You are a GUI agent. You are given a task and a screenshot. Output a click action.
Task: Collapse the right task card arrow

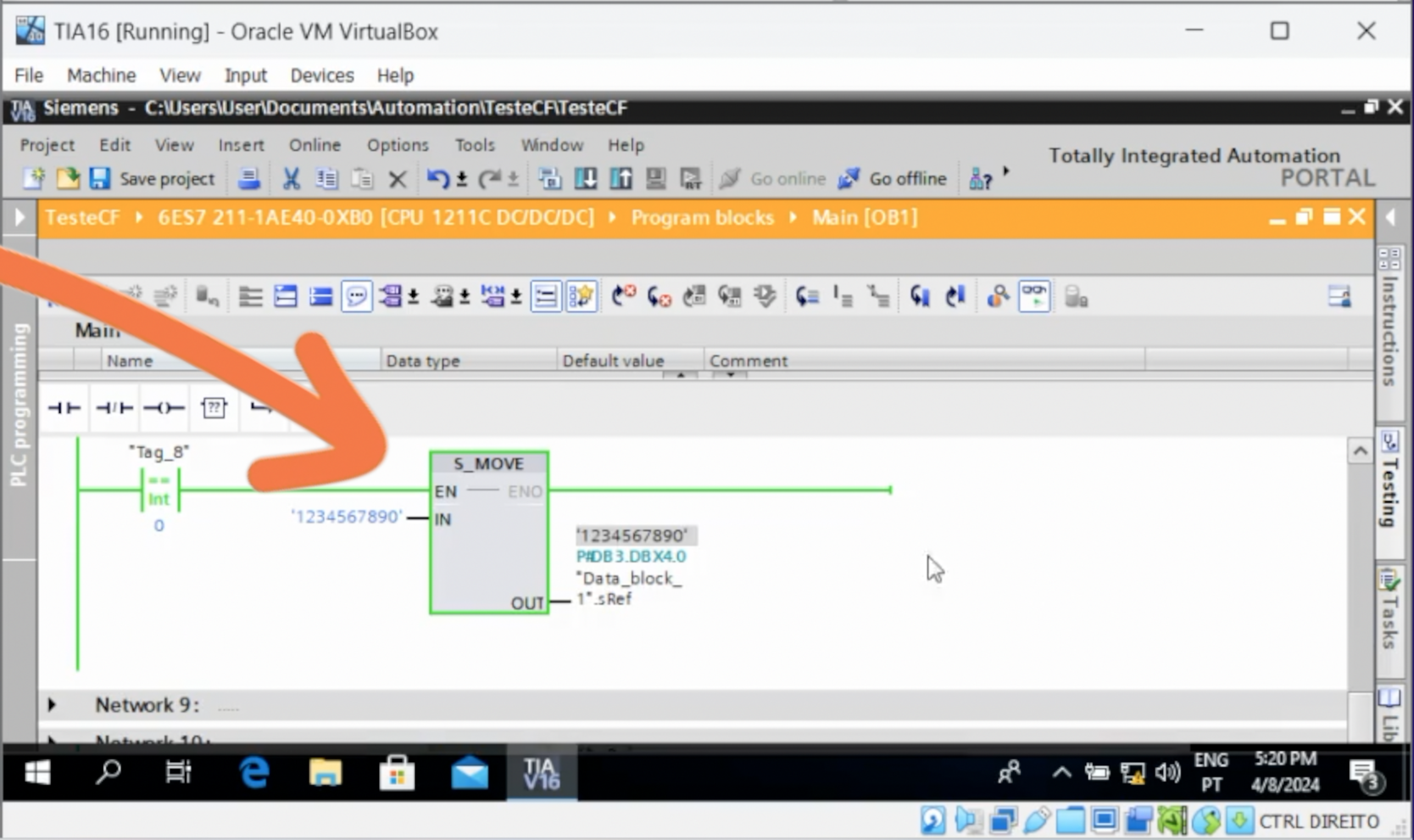point(1390,217)
